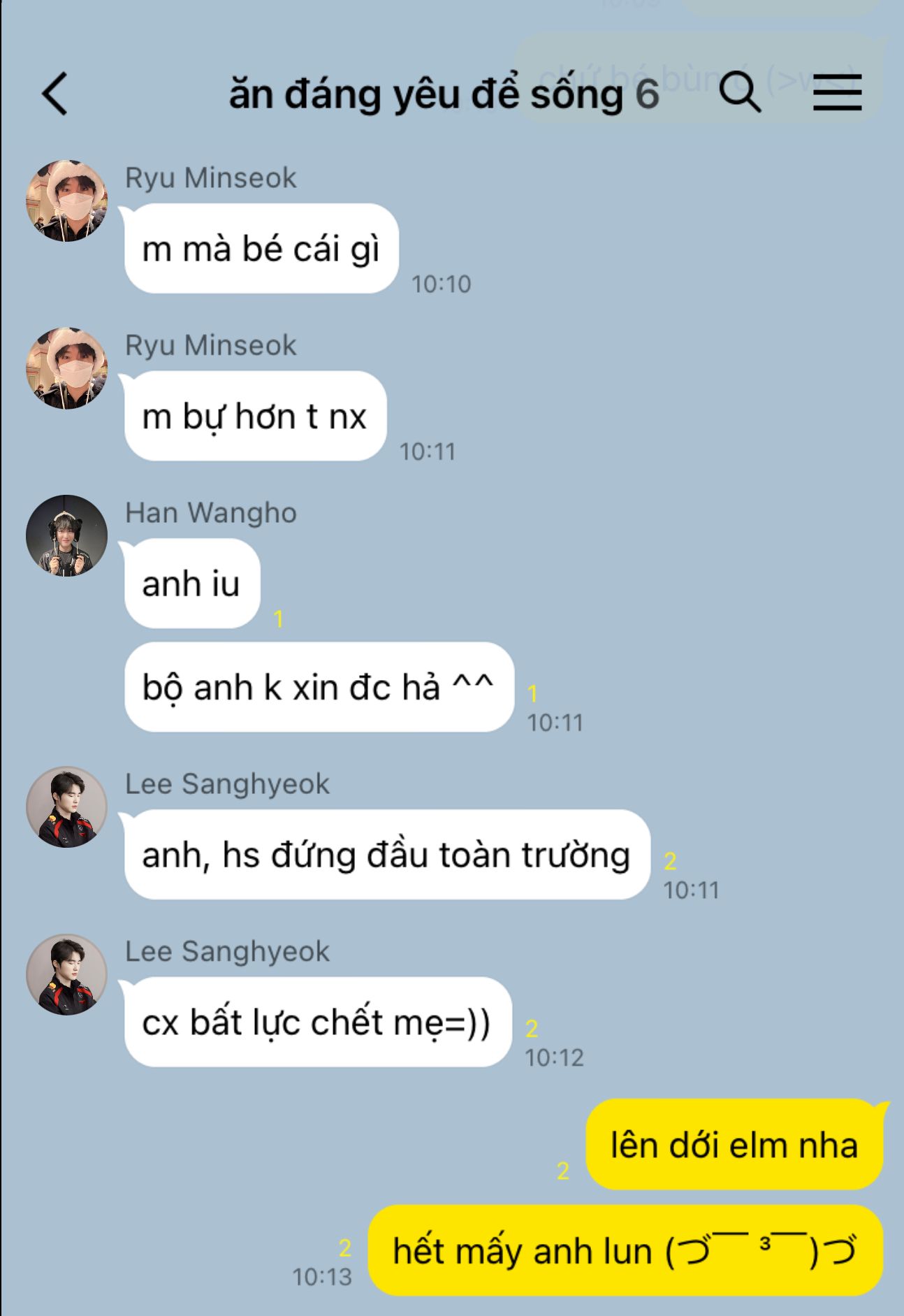
Task: Tap Lee Sanghyeok name above "anh, hs đứng đầu"
Action: [x=227, y=784]
